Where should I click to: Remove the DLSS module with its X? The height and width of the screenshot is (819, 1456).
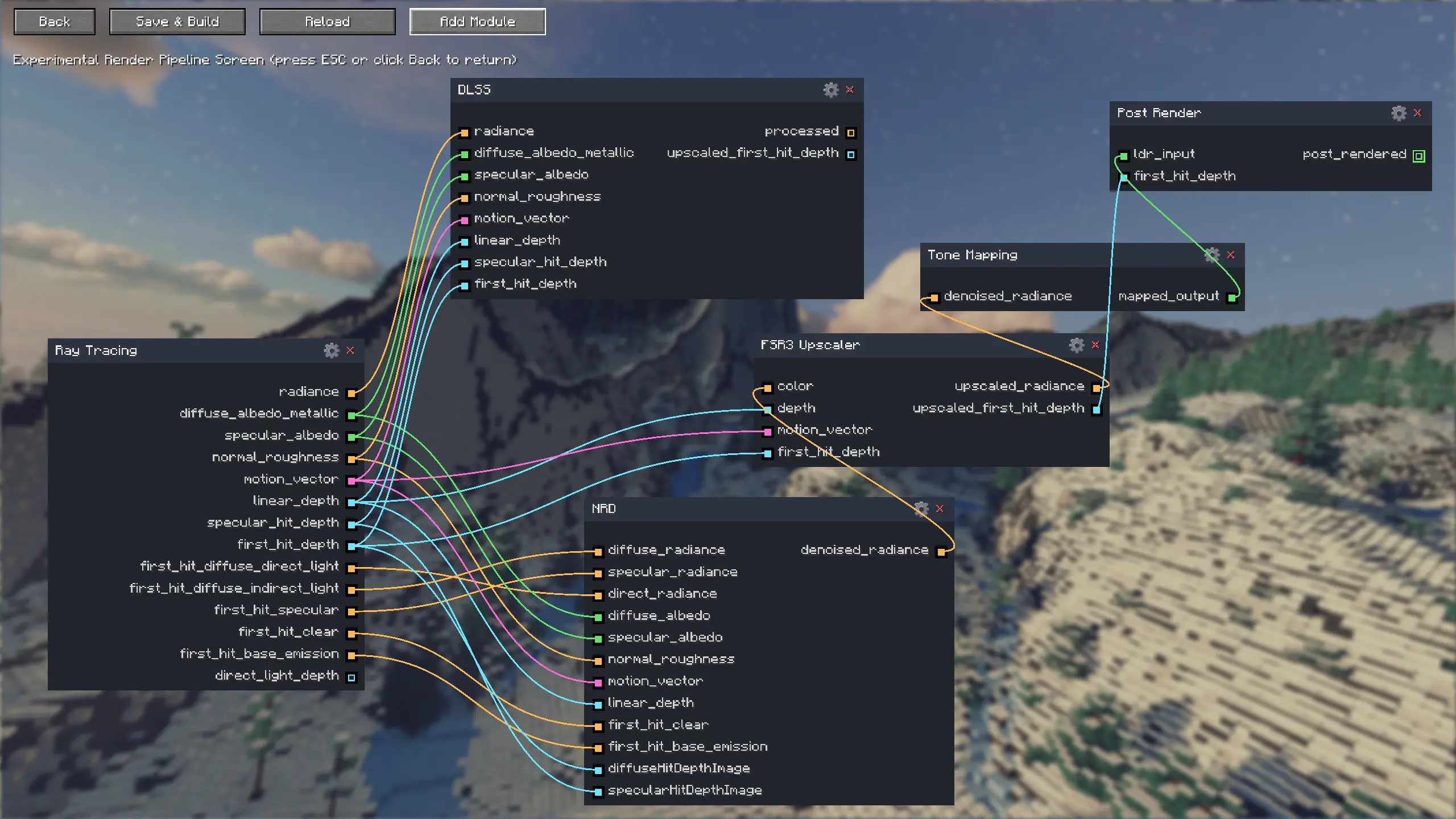coord(850,90)
